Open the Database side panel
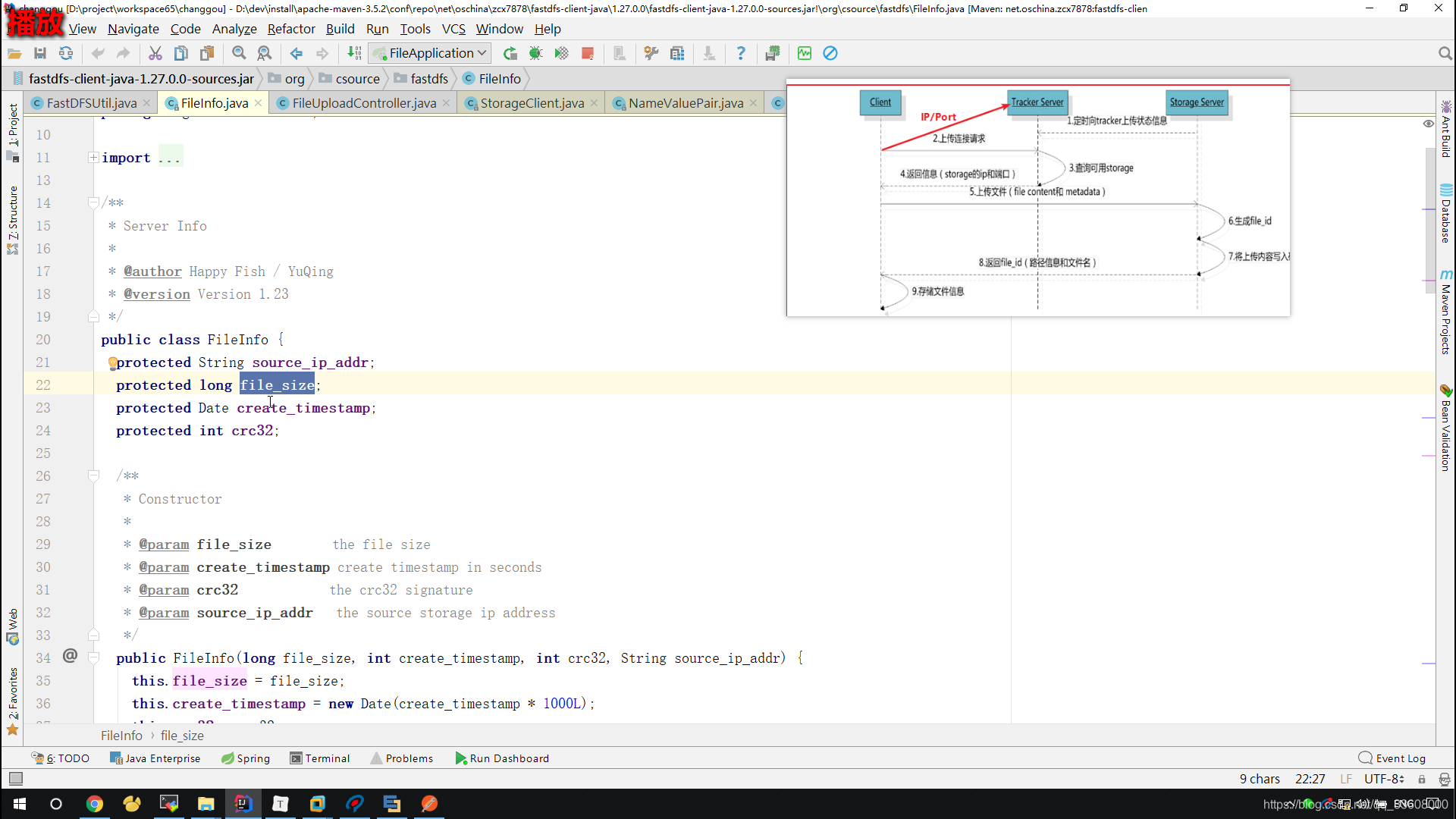Screen dimensions: 1456x819 pyautogui.click(x=1446, y=214)
